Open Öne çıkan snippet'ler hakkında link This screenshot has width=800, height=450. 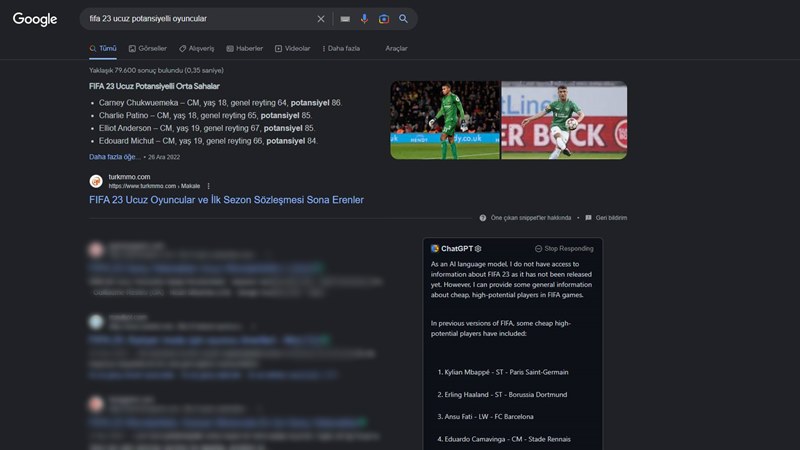pyautogui.click(x=531, y=218)
